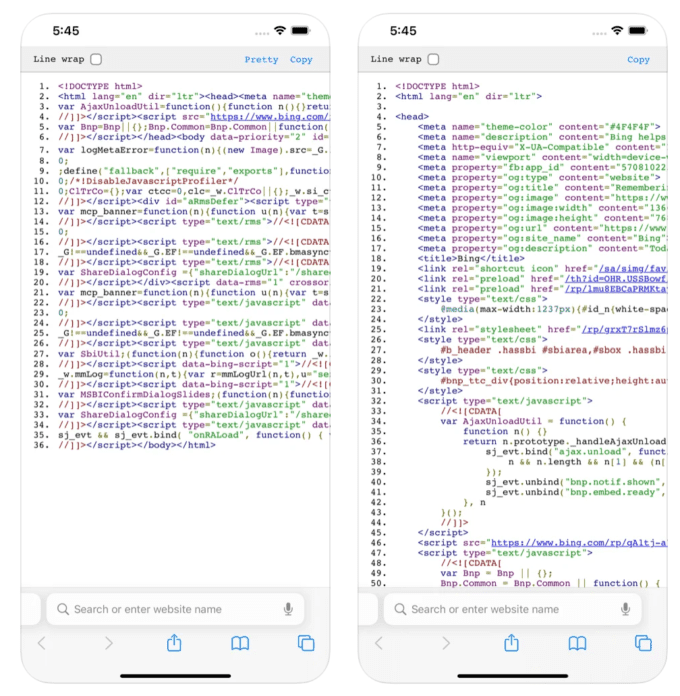Open /sa/simg/fav link on line 19

(x=633, y=269)
